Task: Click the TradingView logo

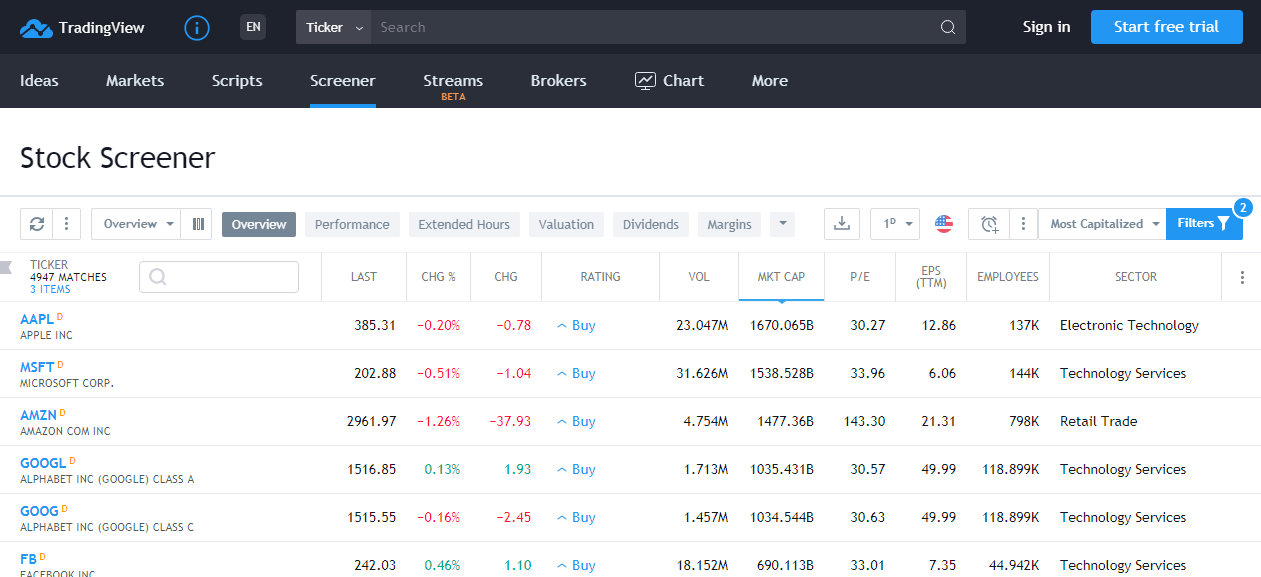Action: click(83, 28)
